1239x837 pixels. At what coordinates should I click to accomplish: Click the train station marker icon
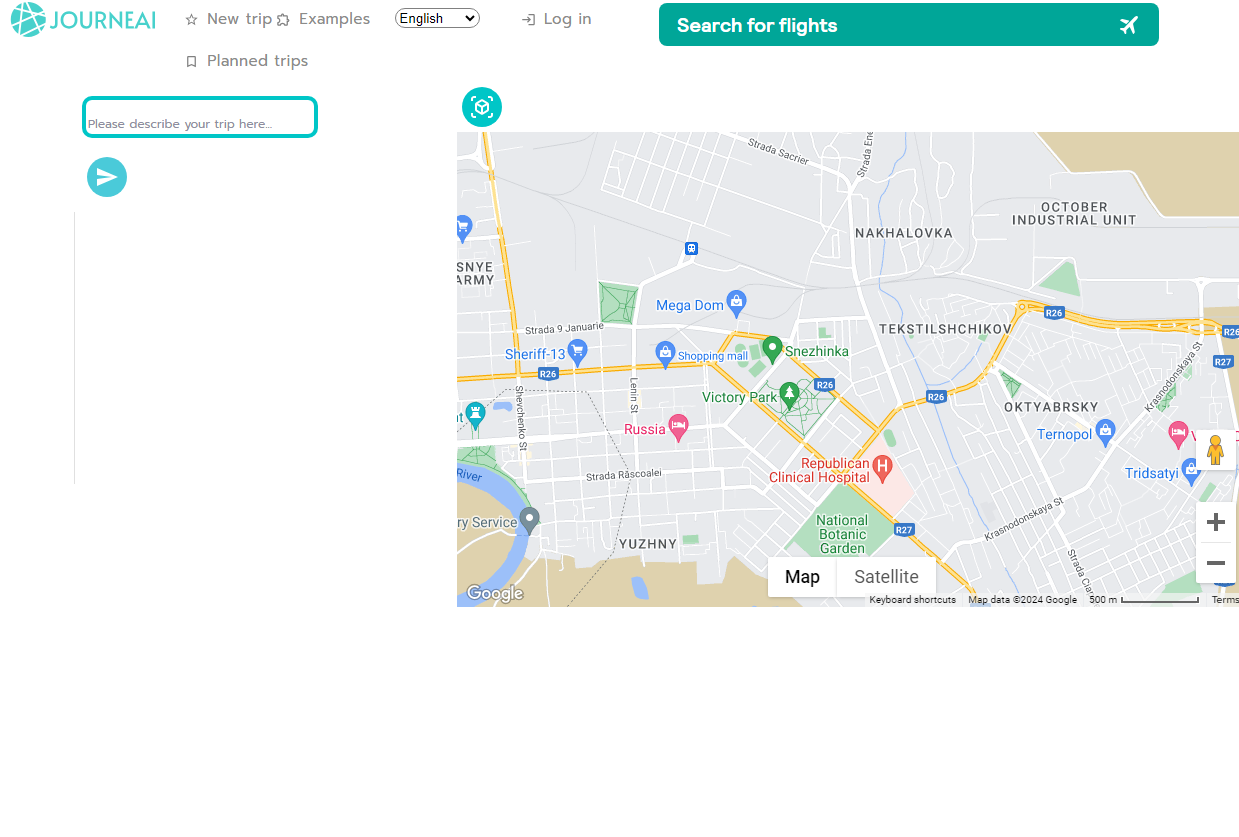(691, 248)
